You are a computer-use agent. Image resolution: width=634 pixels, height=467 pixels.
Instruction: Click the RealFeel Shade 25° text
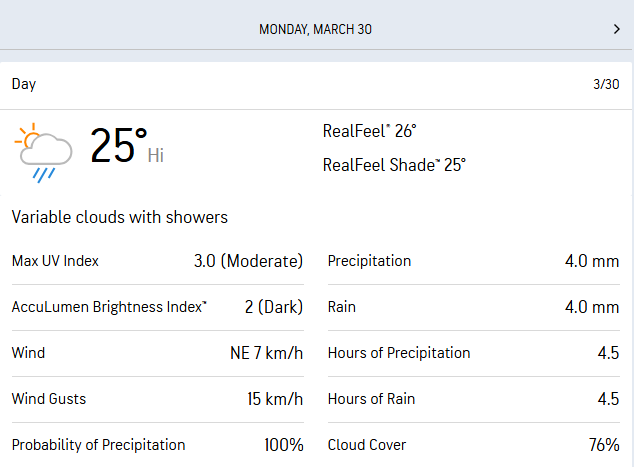point(394,165)
